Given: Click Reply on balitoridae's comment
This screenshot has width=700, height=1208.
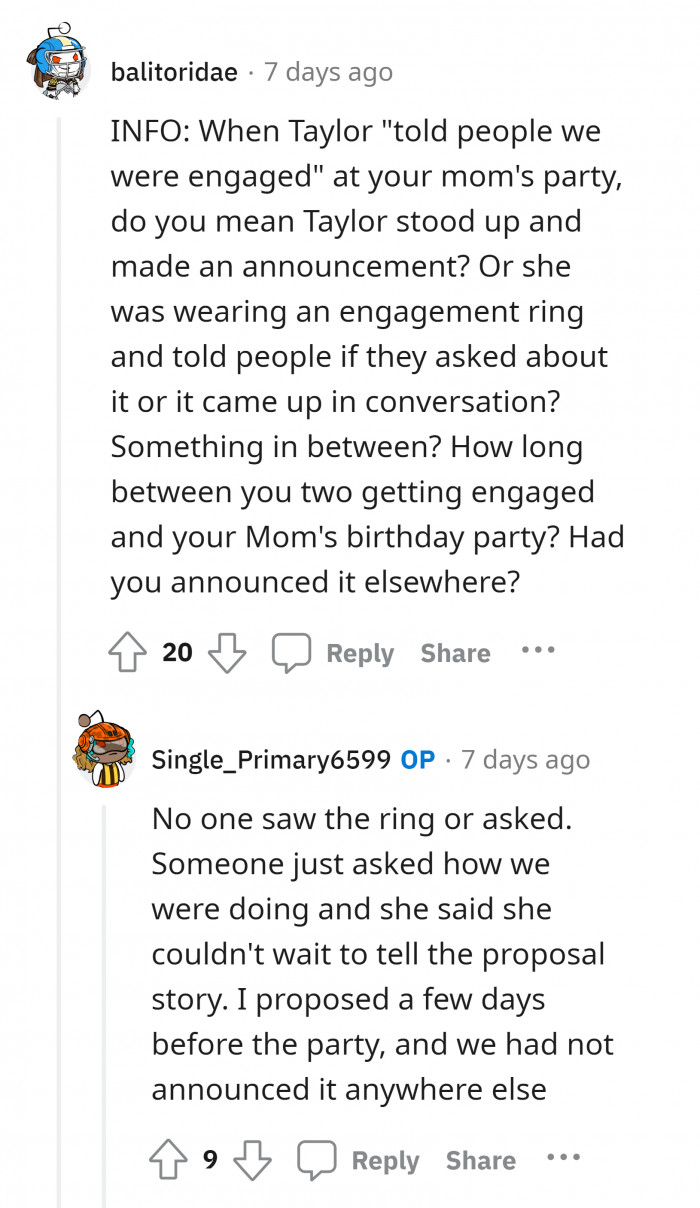Looking at the screenshot, I should point(359,653).
